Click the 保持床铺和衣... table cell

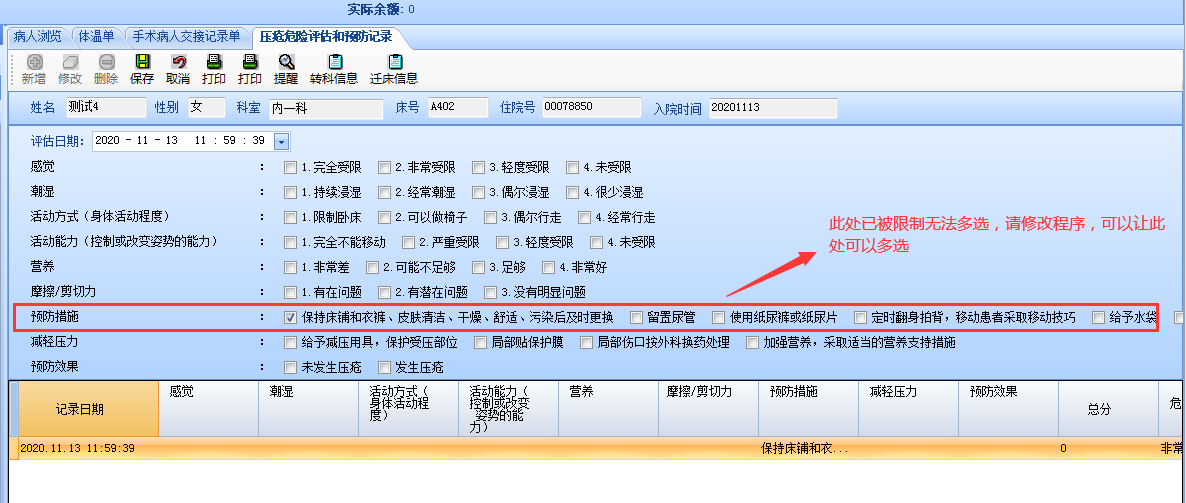(x=809, y=449)
